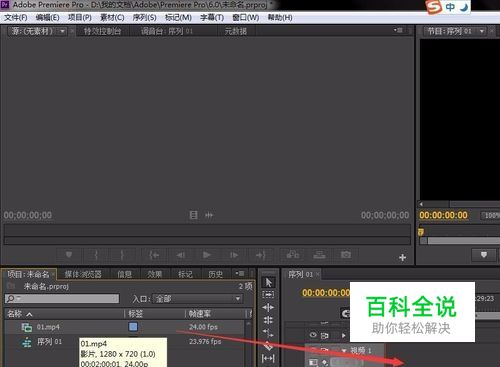The width and height of the screenshot is (500, 367).
Task: Click the Drag Video Only filmstrip icon
Action: click(193, 215)
